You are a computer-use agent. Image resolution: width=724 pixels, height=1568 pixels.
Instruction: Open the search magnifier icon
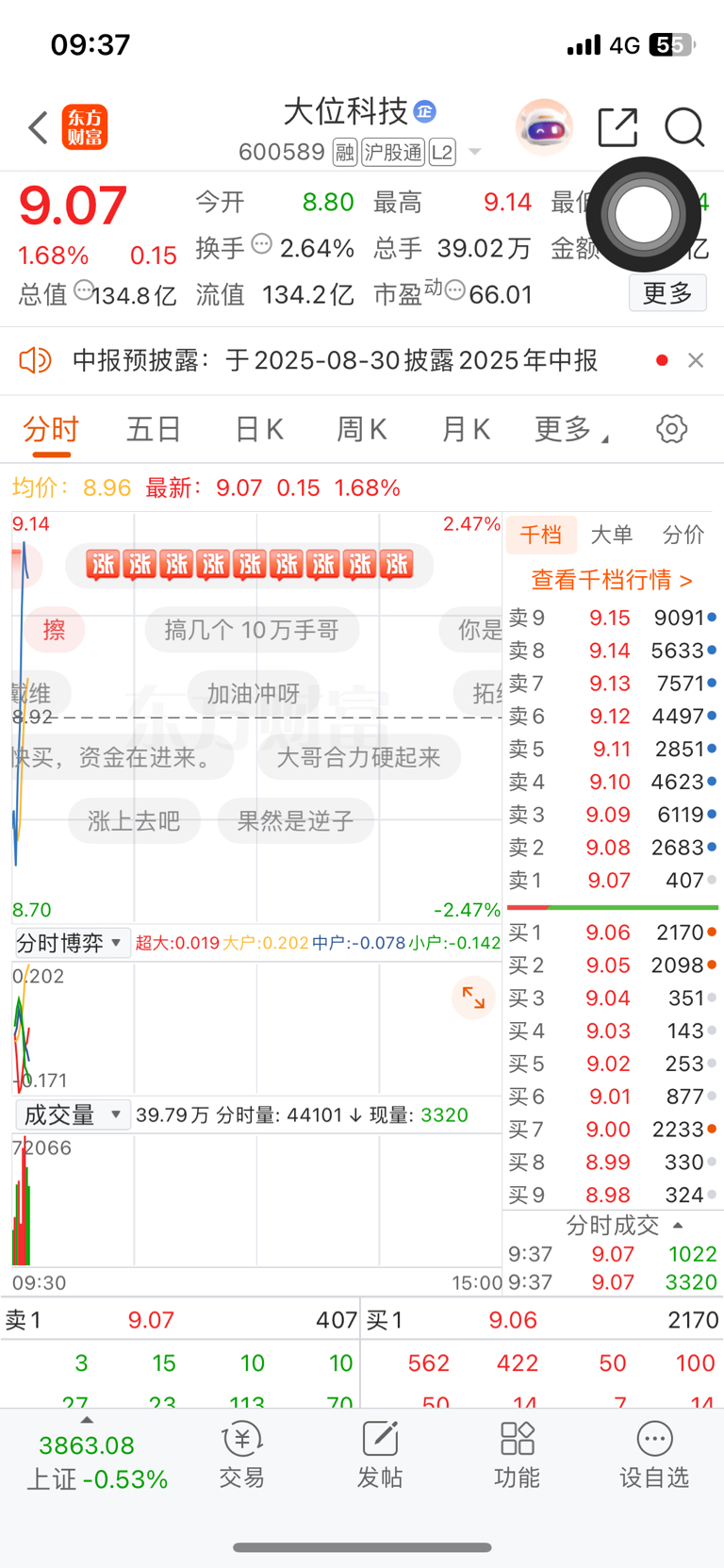684,127
